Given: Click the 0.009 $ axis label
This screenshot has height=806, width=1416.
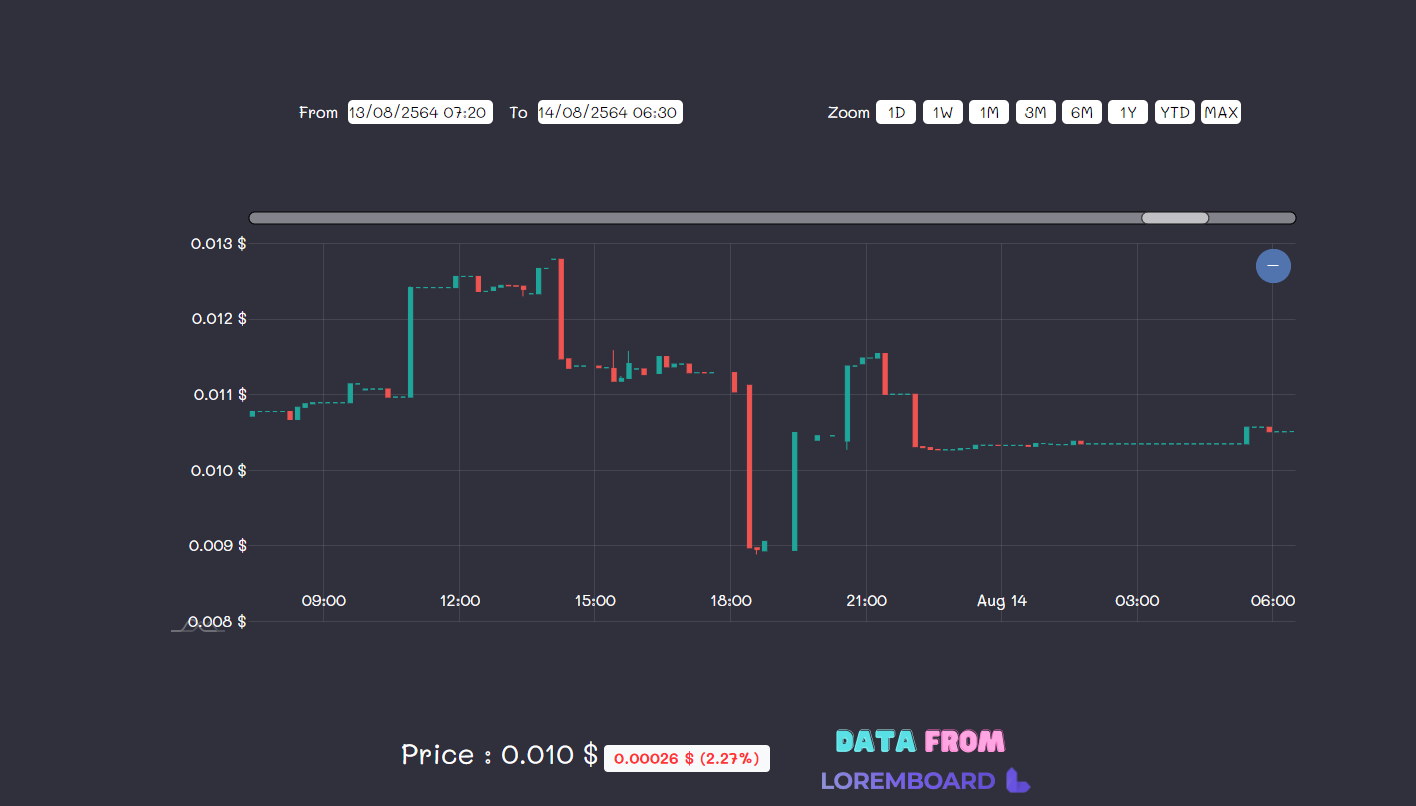Looking at the screenshot, I should click(219, 546).
